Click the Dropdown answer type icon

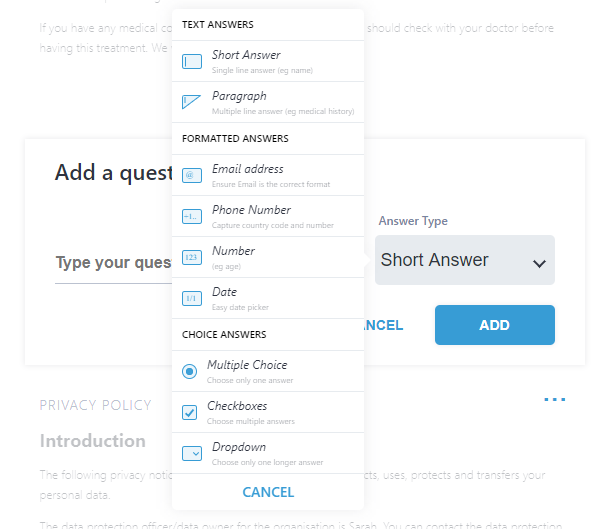point(192,454)
